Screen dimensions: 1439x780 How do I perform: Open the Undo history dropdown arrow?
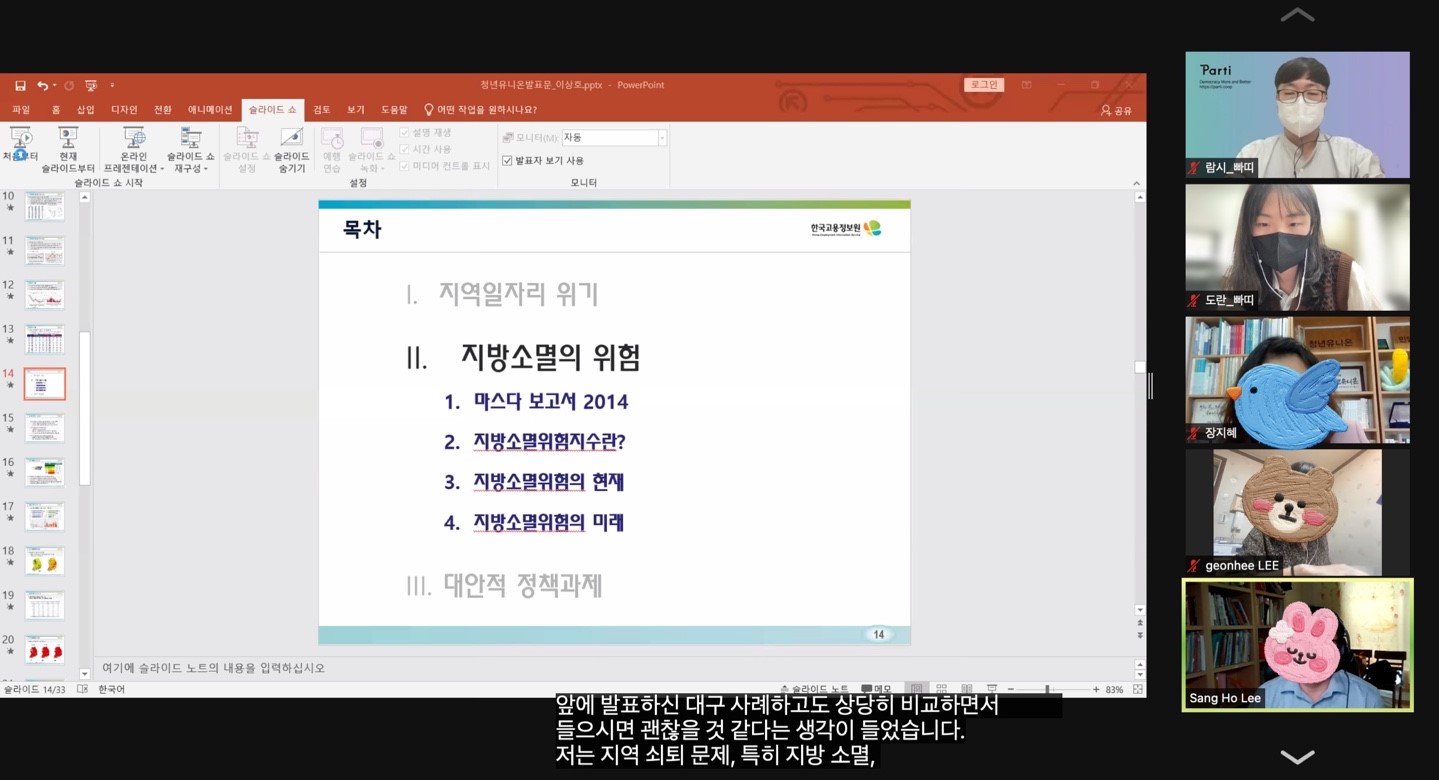[54, 86]
